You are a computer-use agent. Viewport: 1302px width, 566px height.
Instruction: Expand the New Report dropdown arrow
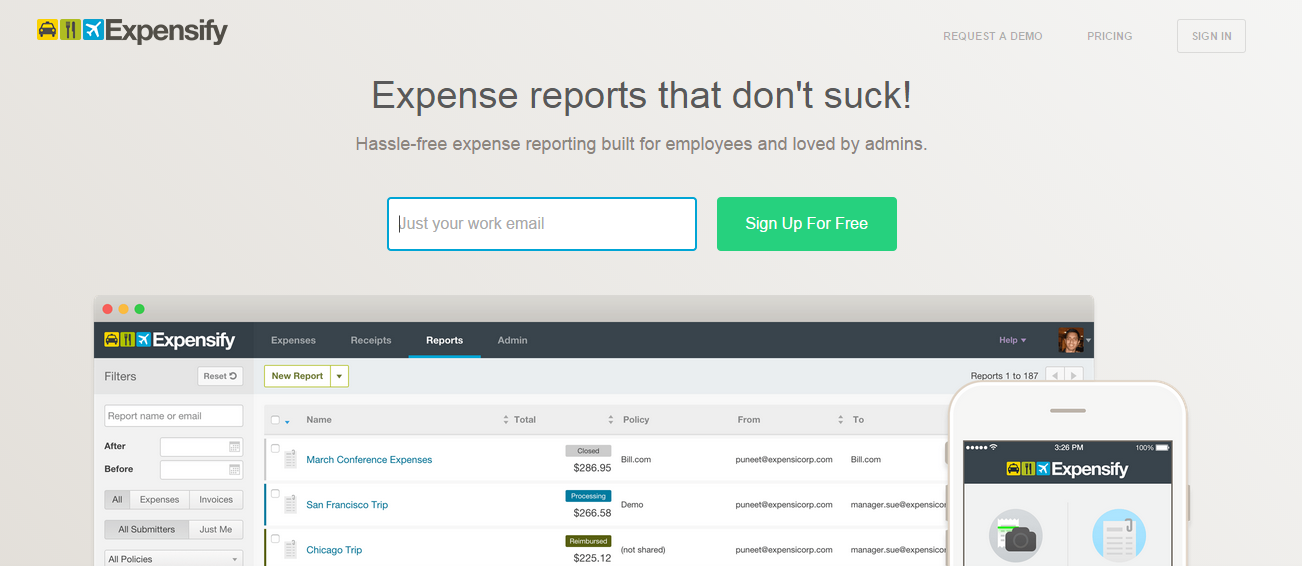(340, 376)
